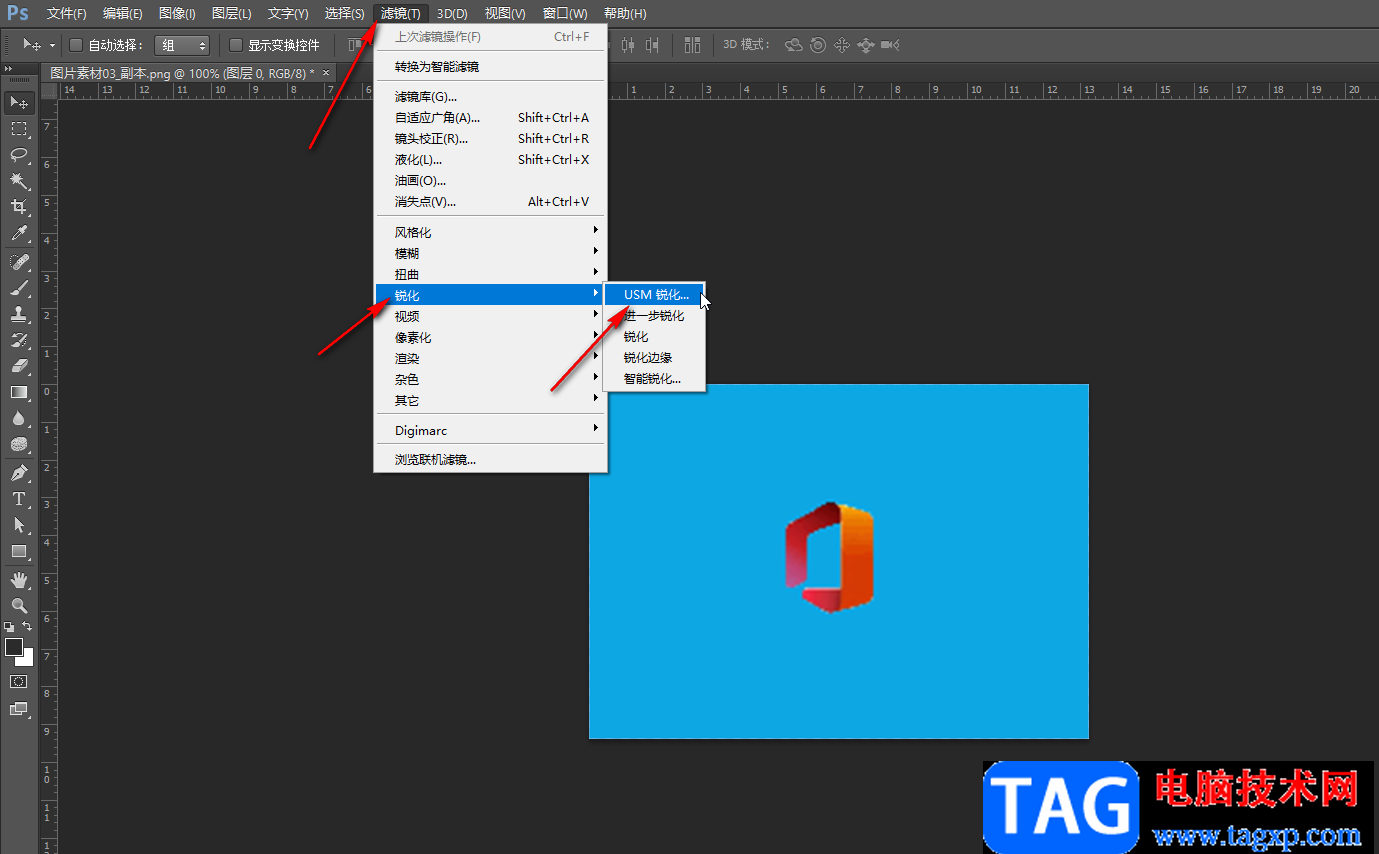The image size is (1379, 854).
Task: Toggle Quick Mask mode
Action: pos(19,681)
